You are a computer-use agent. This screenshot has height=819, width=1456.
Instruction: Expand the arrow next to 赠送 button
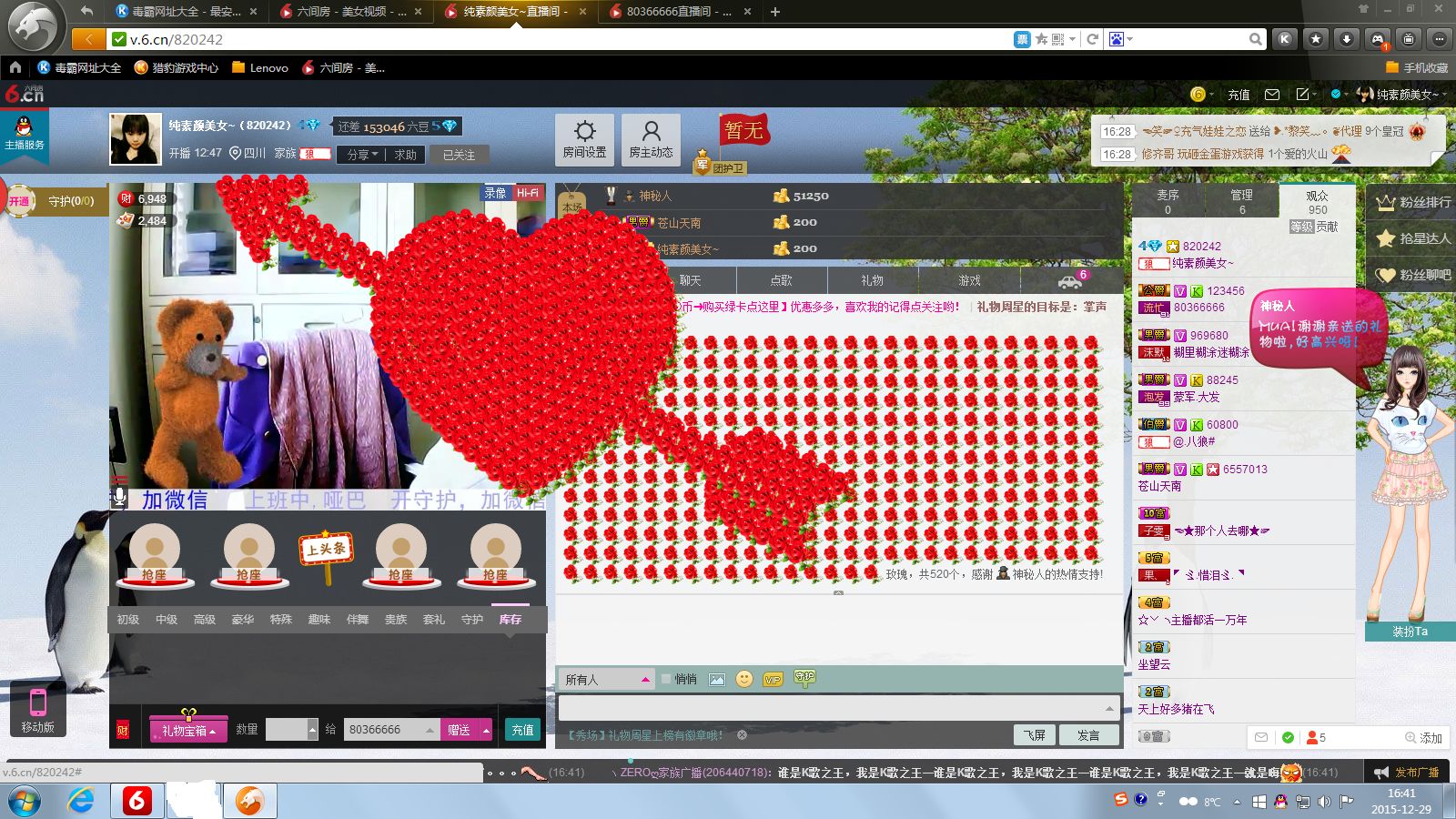pos(486,730)
